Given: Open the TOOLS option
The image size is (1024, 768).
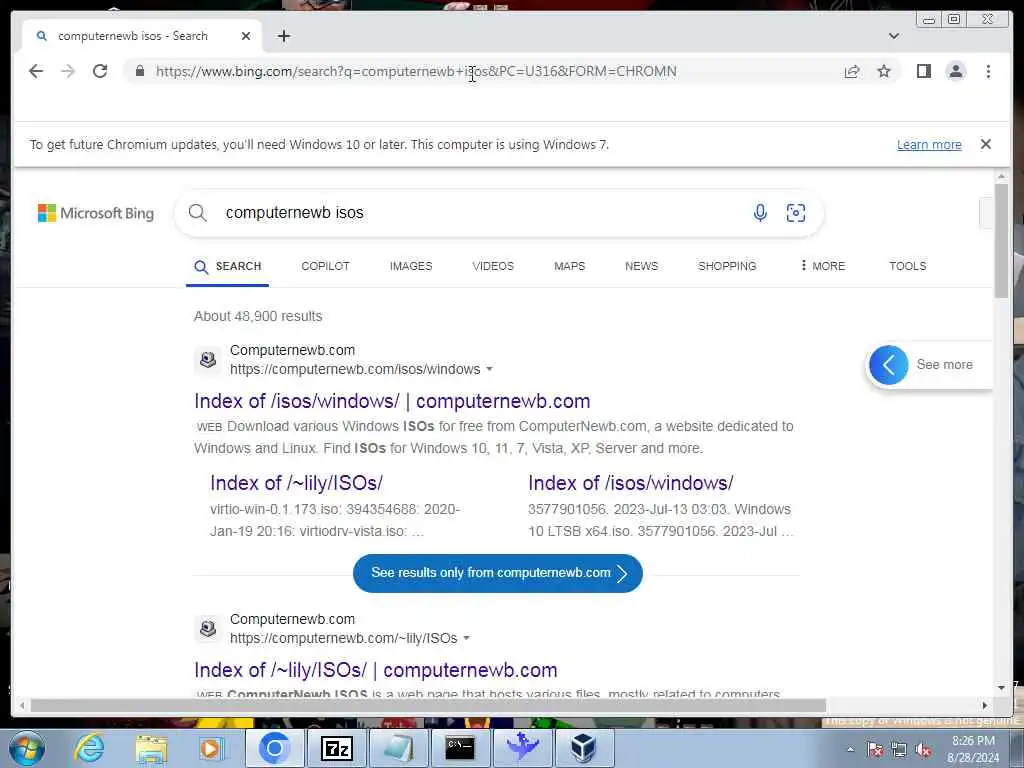Looking at the screenshot, I should point(907,266).
